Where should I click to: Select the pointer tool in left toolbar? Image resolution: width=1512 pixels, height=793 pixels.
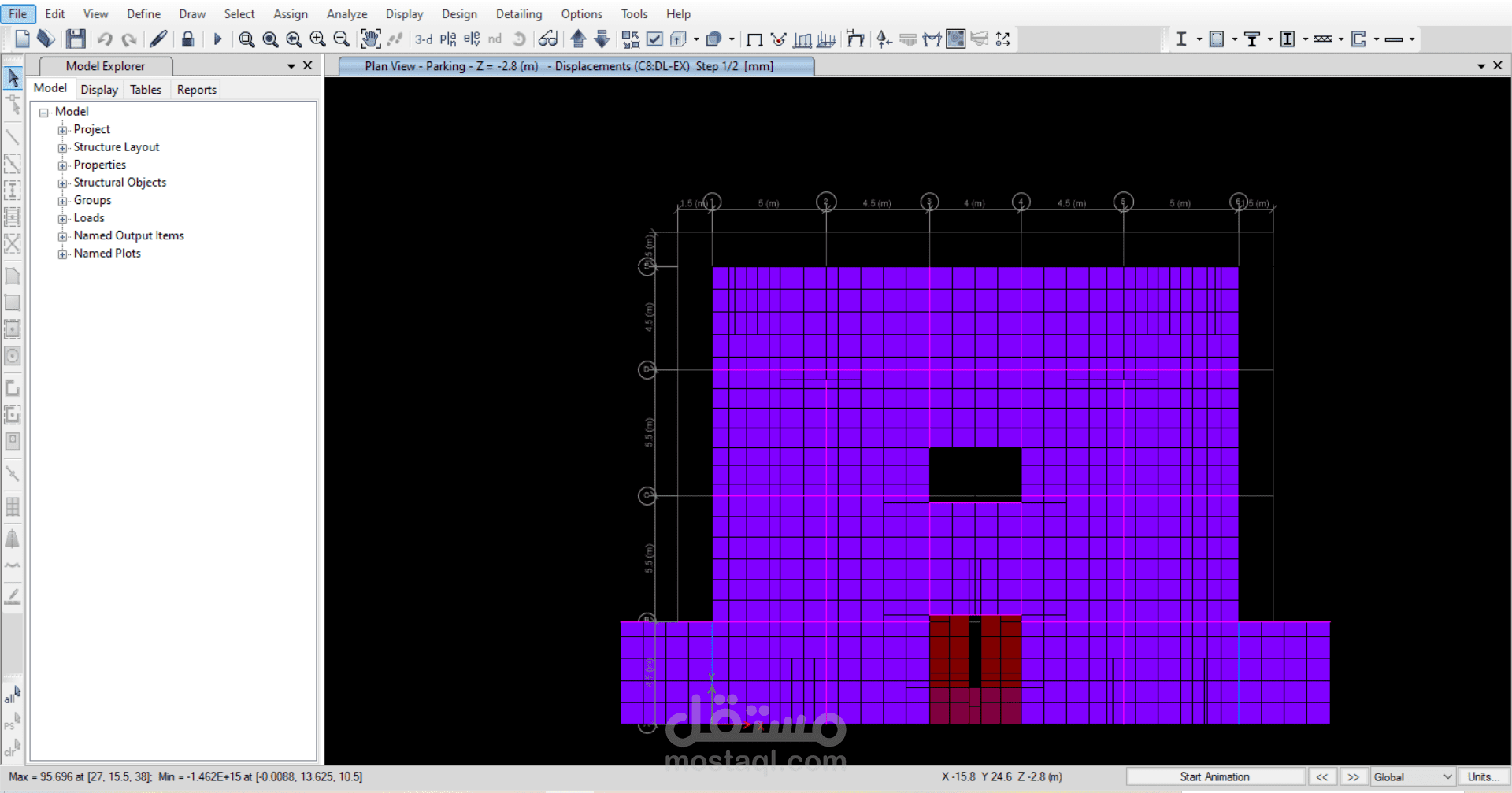(13, 77)
